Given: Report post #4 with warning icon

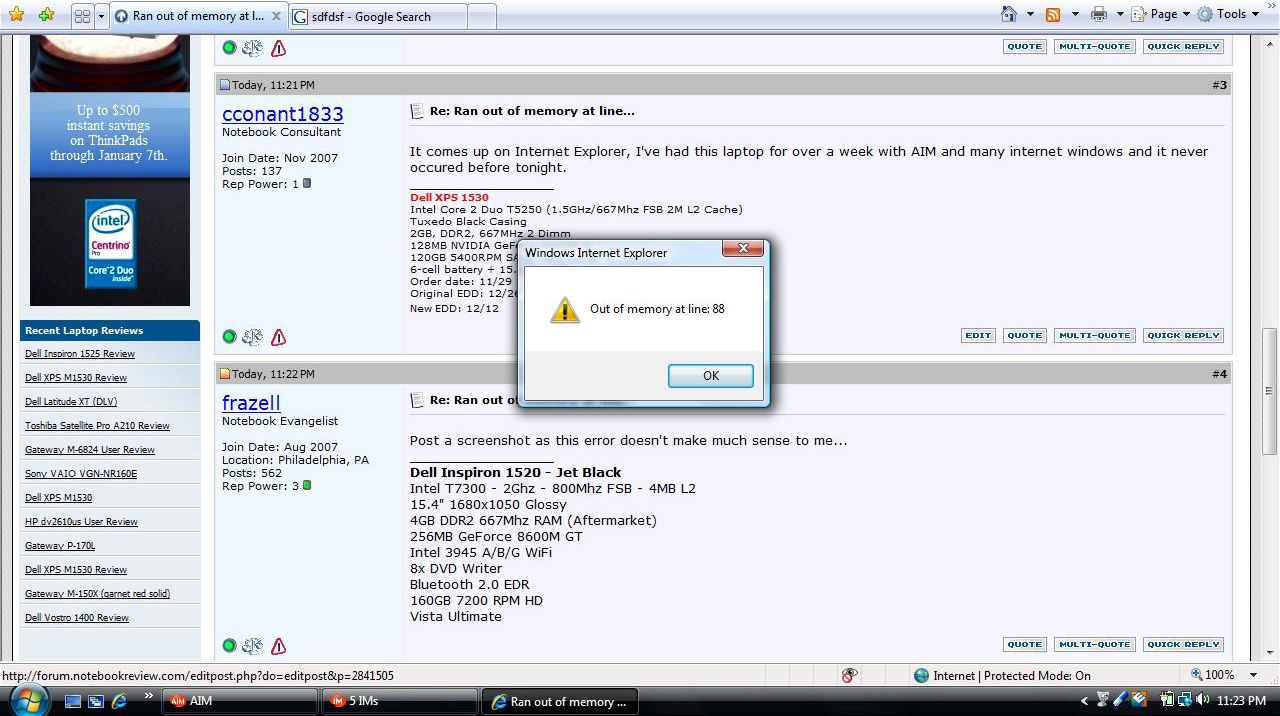Looking at the screenshot, I should click(x=278, y=646).
